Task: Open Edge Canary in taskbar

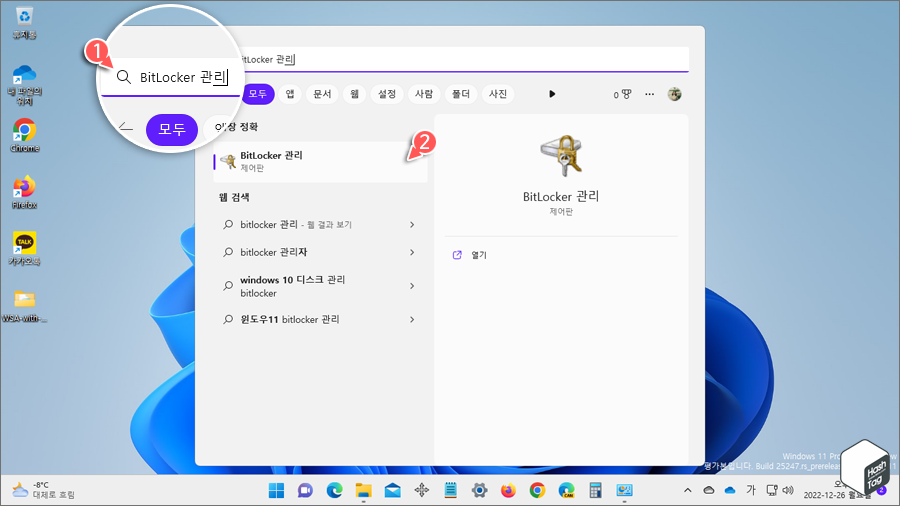Action: click(x=567, y=491)
